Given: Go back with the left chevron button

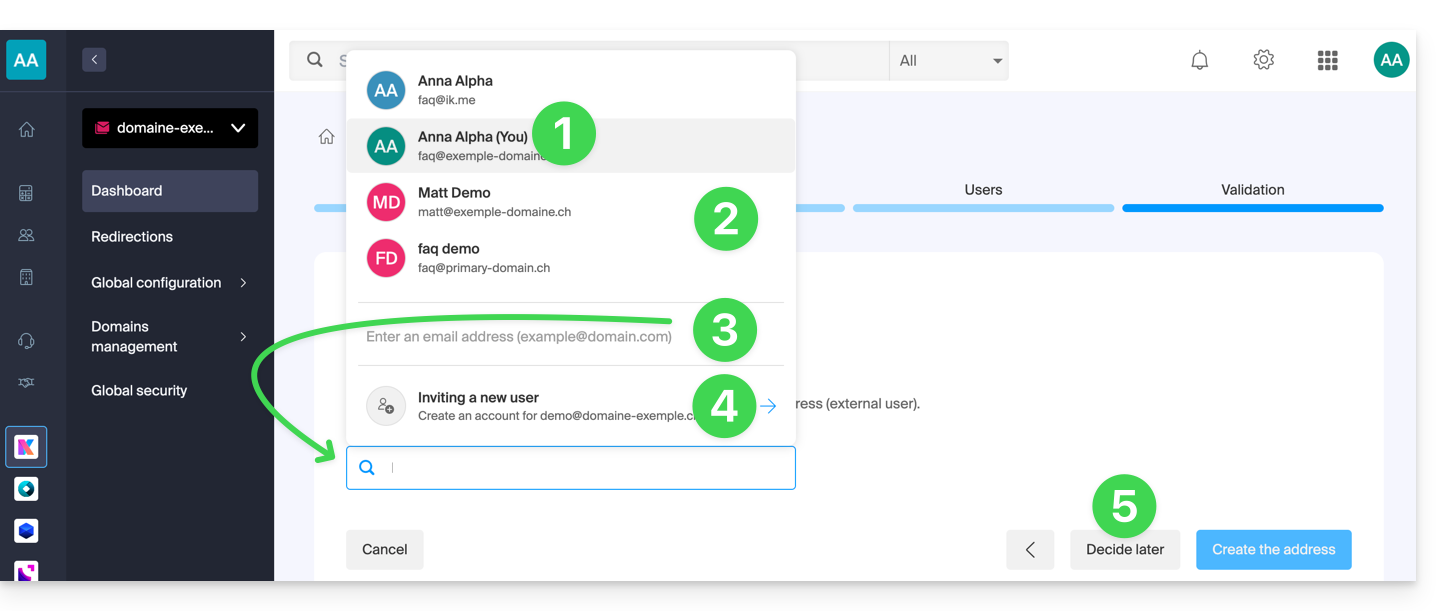Looking at the screenshot, I should coord(1030,550).
